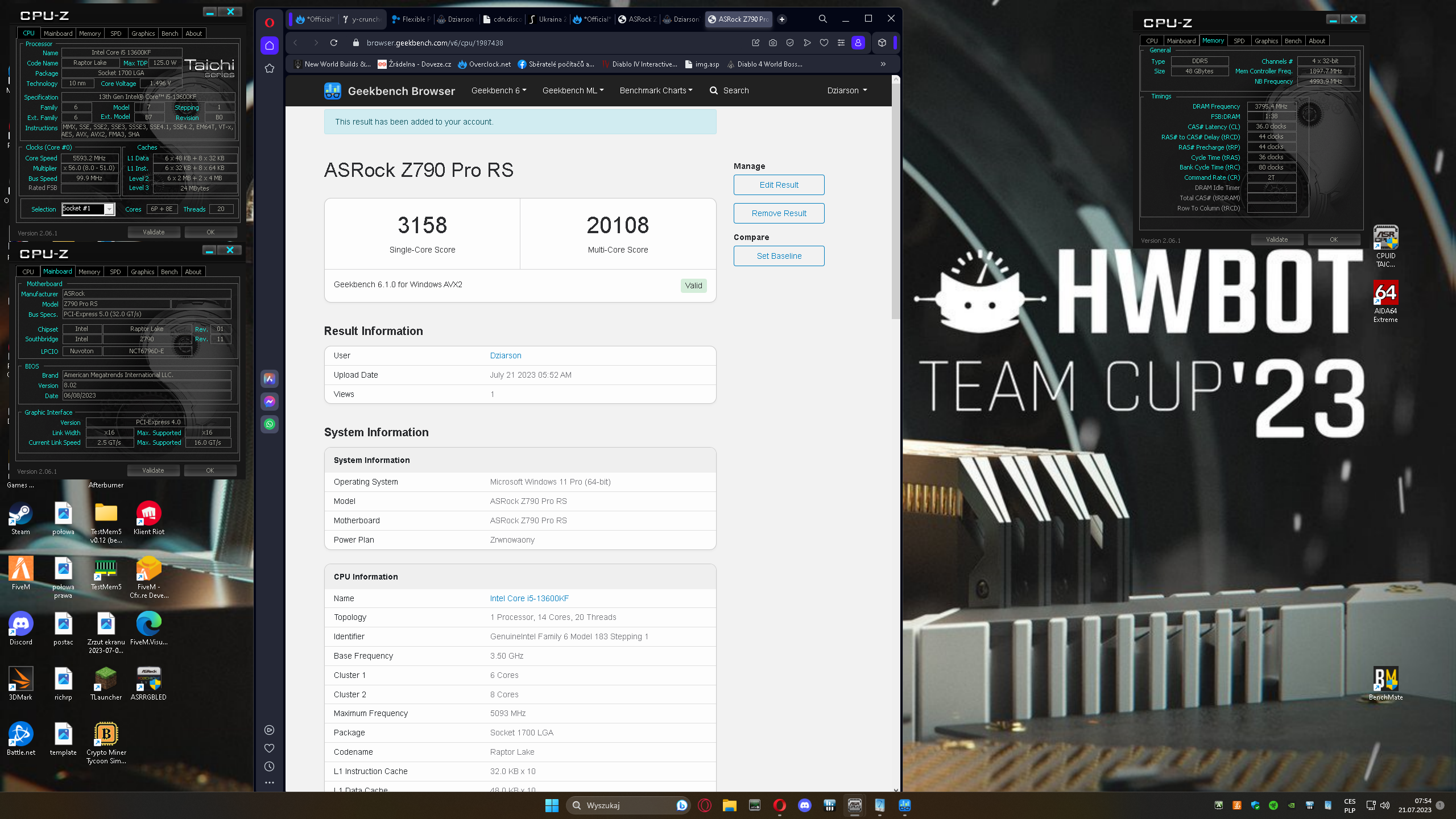Image resolution: width=1456 pixels, height=819 pixels.
Task: Open Overclock.net bookmark
Action: point(484,64)
